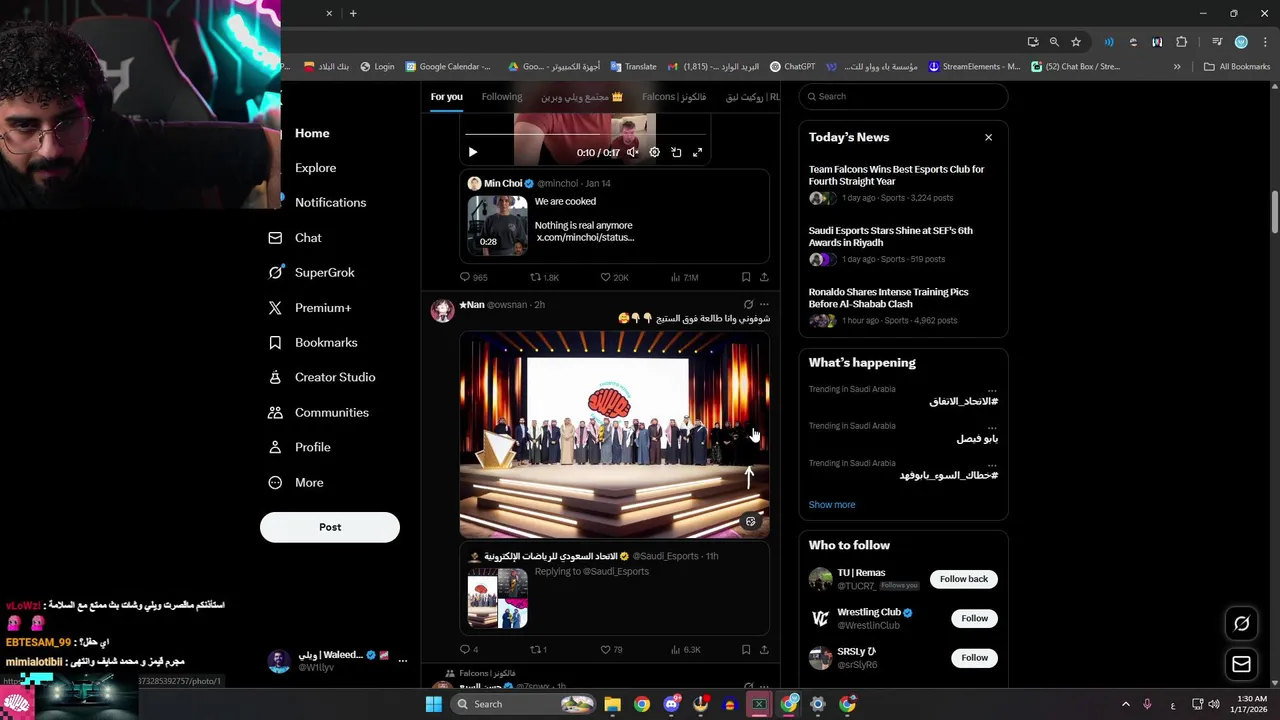This screenshot has width=1280, height=720.
Task: Open the Min Choi quoted video thumbnail
Action: pyautogui.click(x=497, y=225)
